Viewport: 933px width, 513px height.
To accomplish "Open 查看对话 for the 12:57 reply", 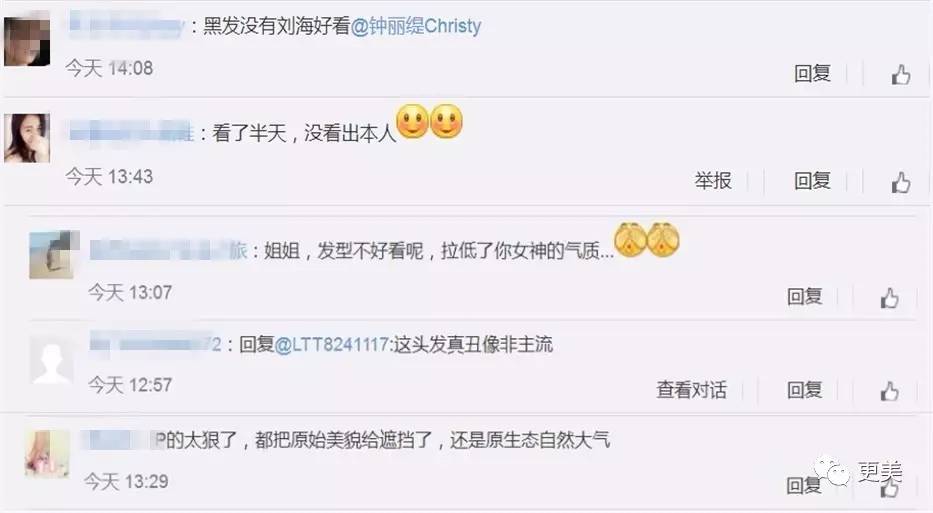I will [x=691, y=390].
